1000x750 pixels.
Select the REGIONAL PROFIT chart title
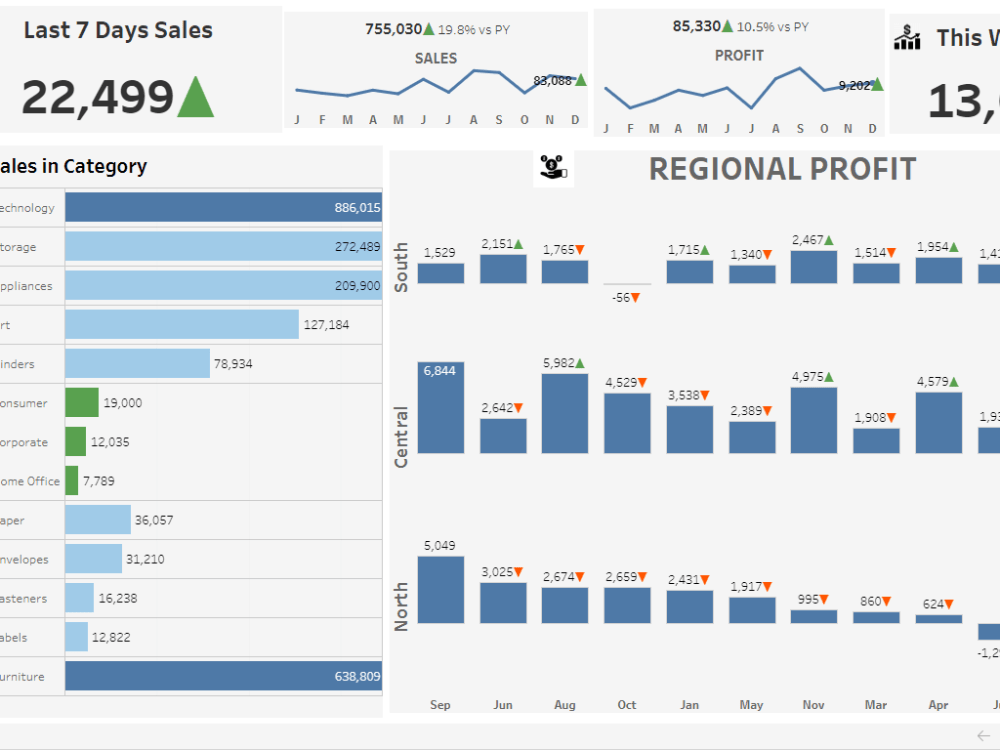click(783, 169)
